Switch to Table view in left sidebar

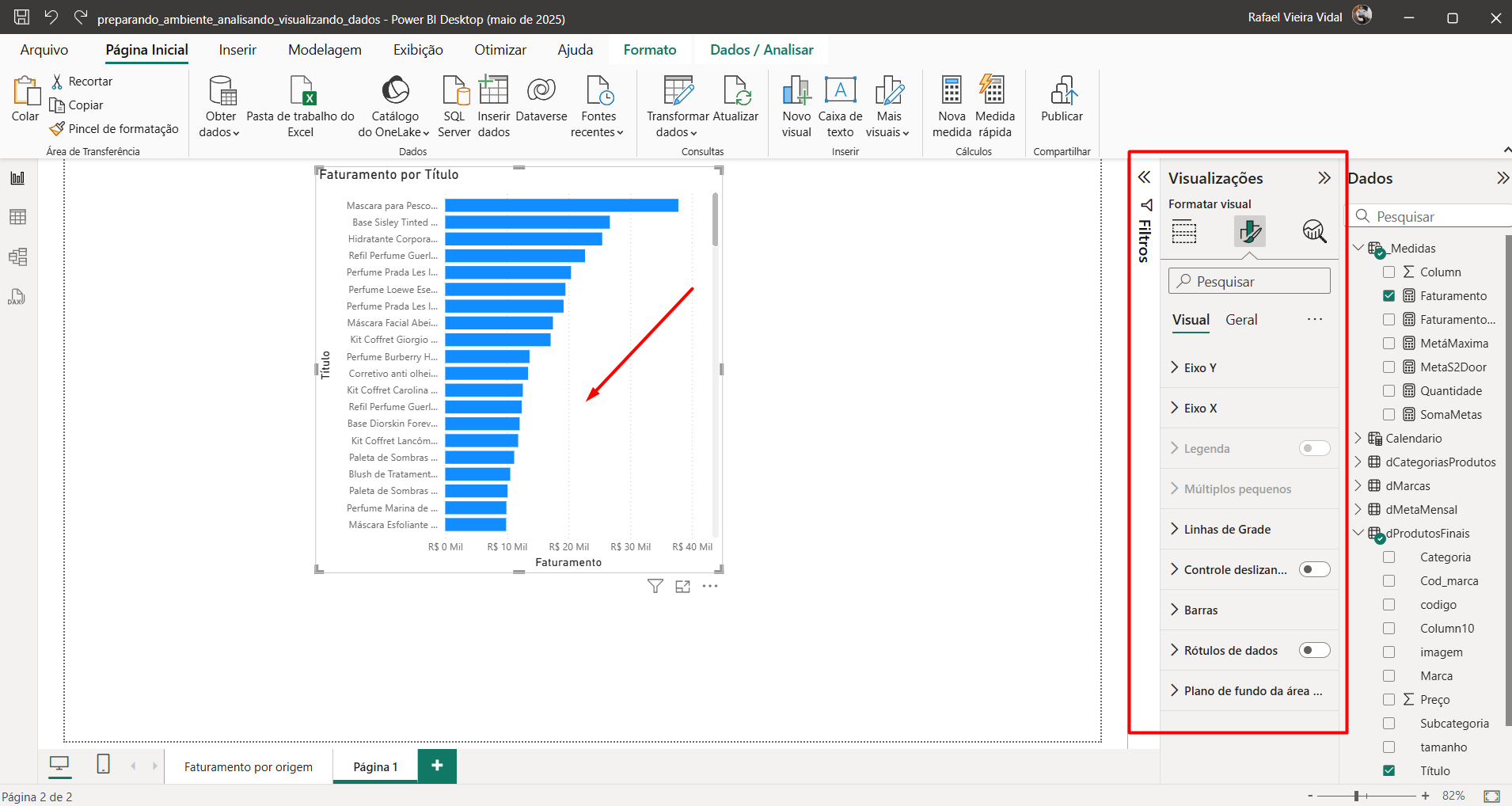pos(17,217)
